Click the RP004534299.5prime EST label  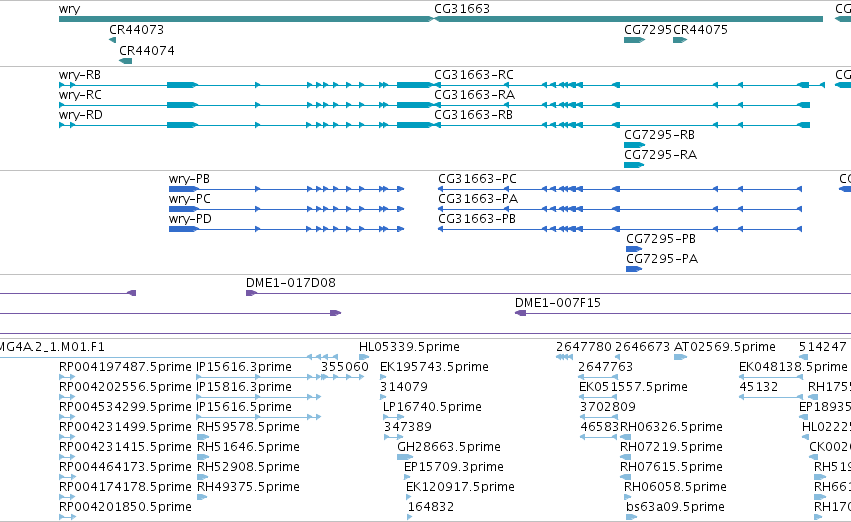(x=125, y=408)
